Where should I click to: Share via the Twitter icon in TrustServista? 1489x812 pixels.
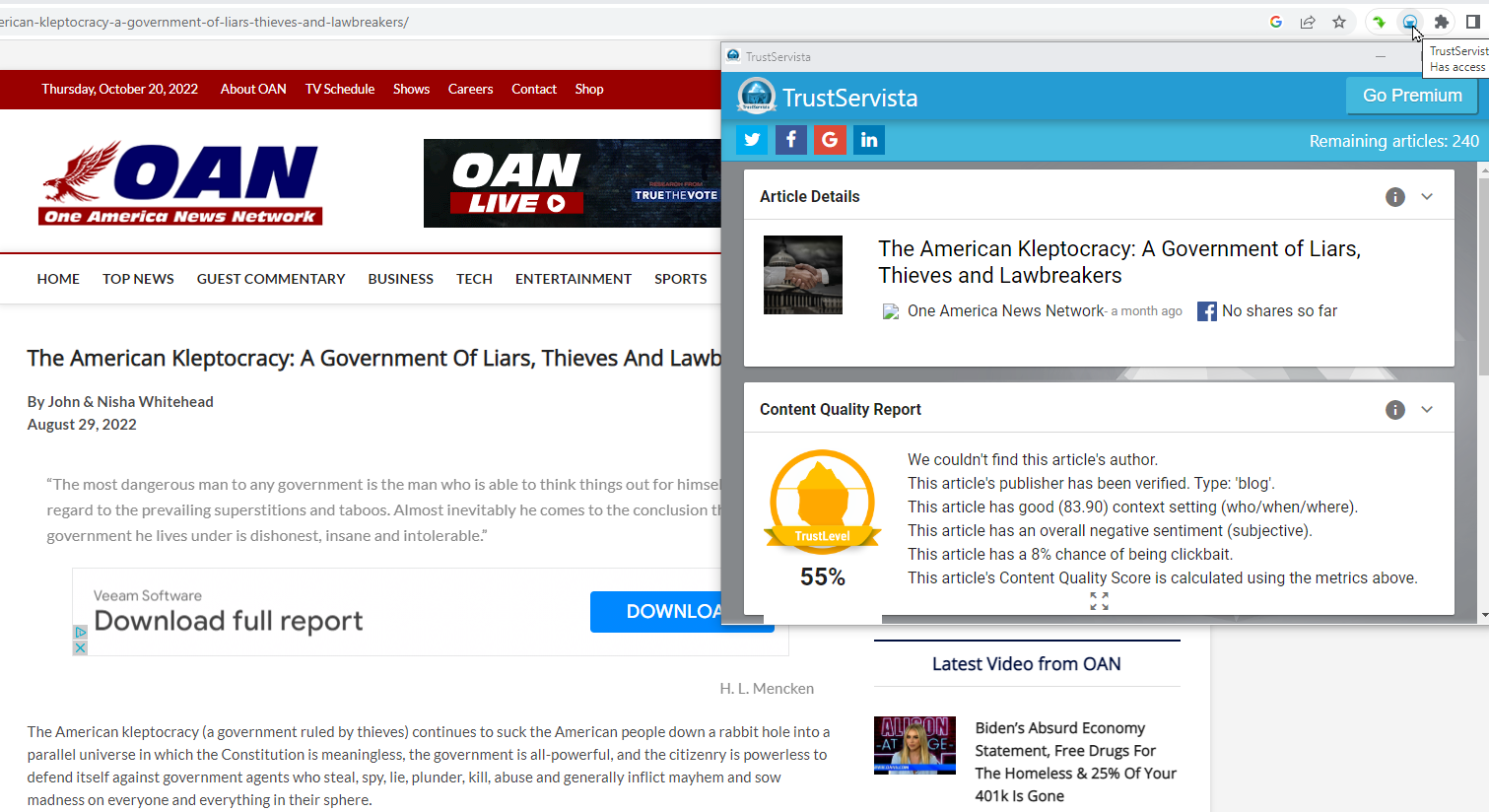[752, 140]
